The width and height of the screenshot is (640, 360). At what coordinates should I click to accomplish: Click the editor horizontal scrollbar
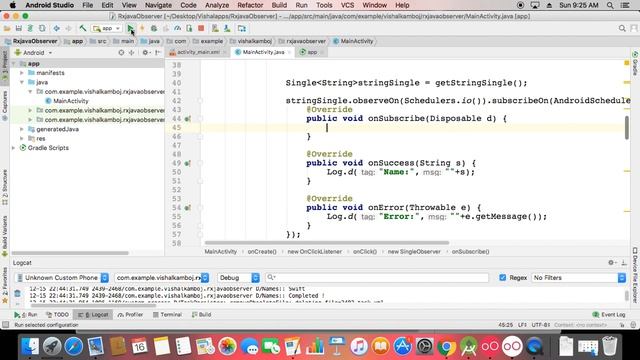click(327, 243)
